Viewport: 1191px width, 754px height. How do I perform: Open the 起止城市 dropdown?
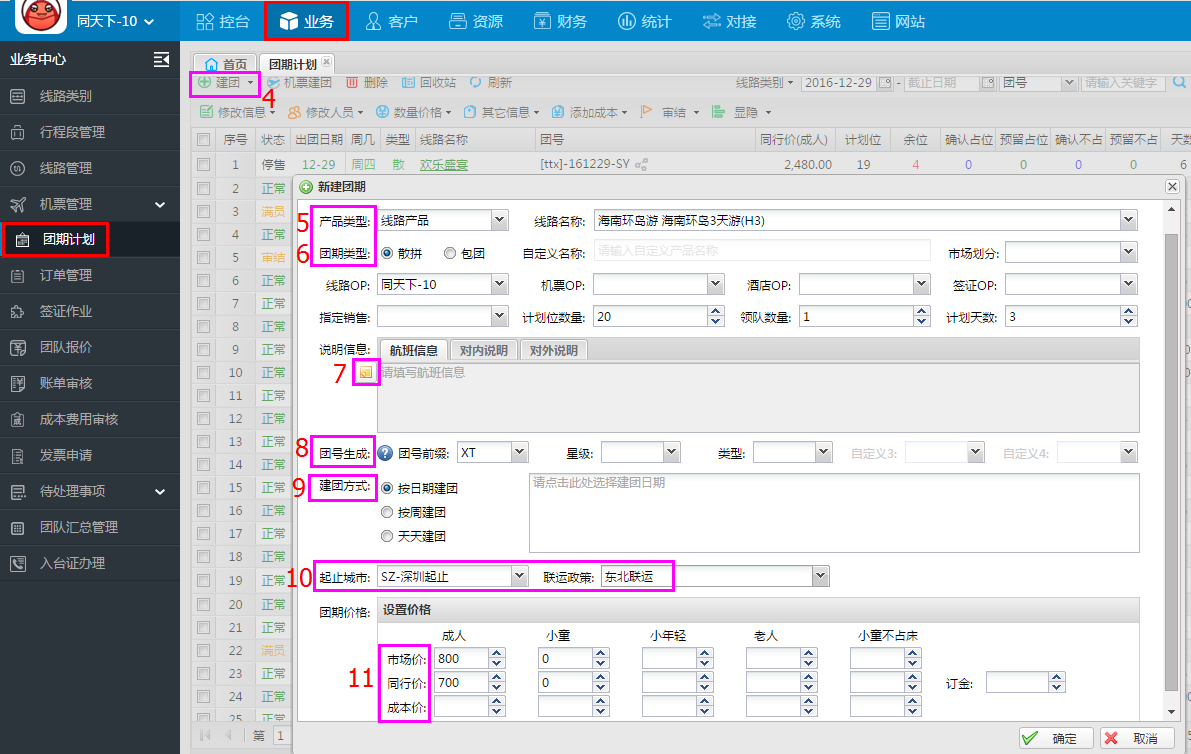[x=520, y=576]
